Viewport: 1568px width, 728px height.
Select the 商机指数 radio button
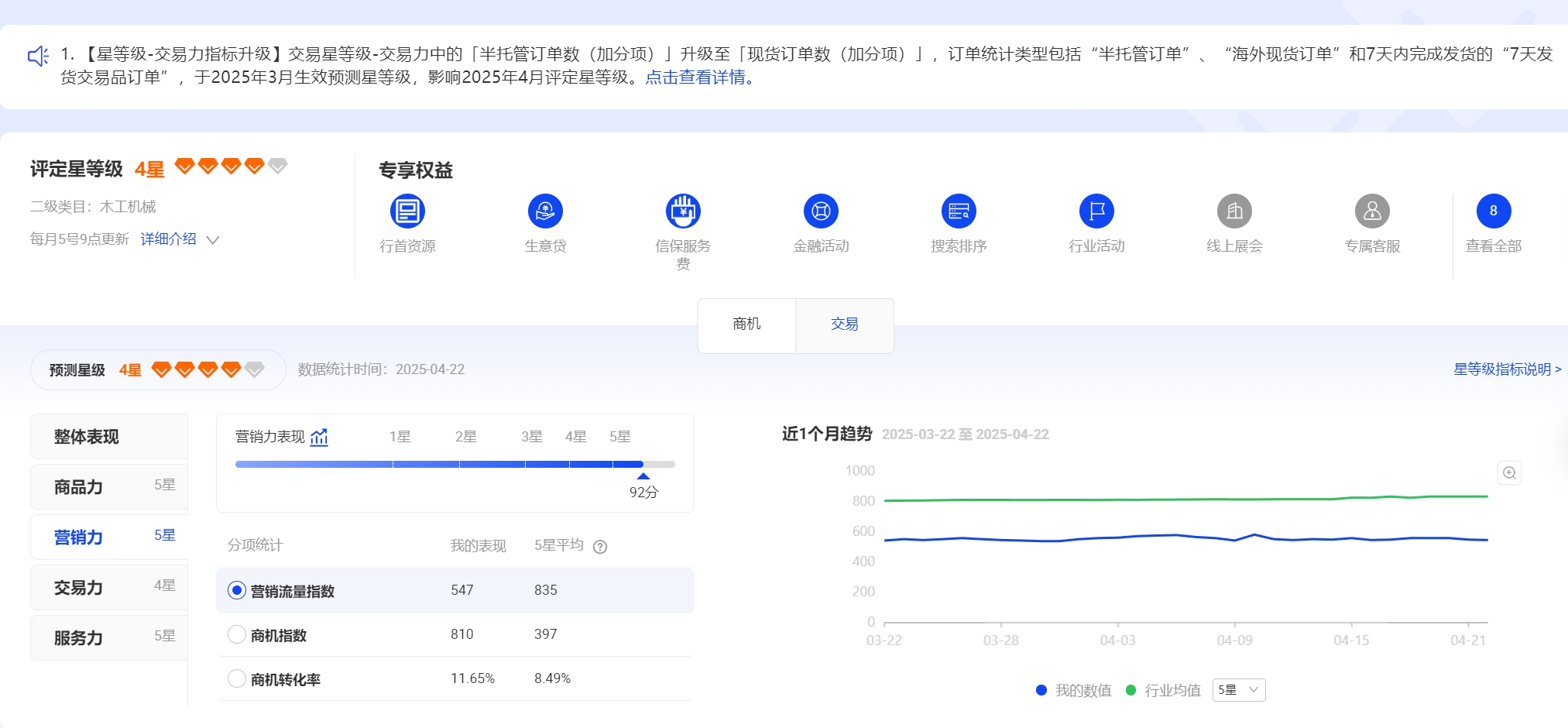pyautogui.click(x=237, y=635)
